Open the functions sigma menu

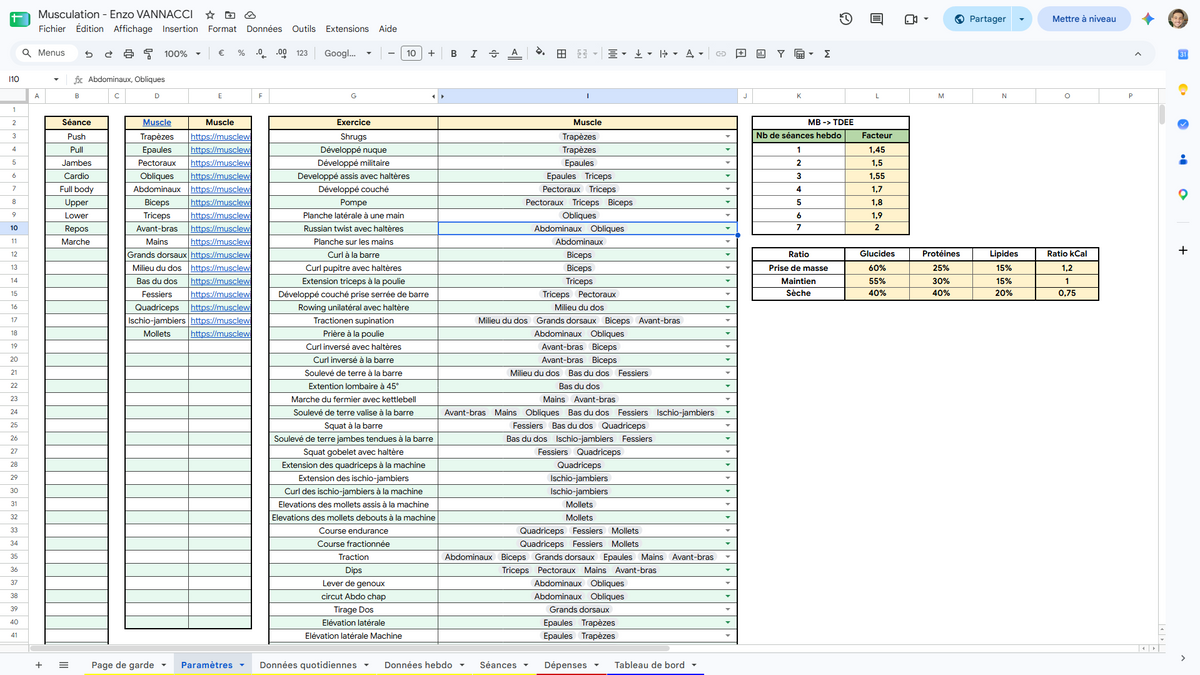click(x=827, y=54)
